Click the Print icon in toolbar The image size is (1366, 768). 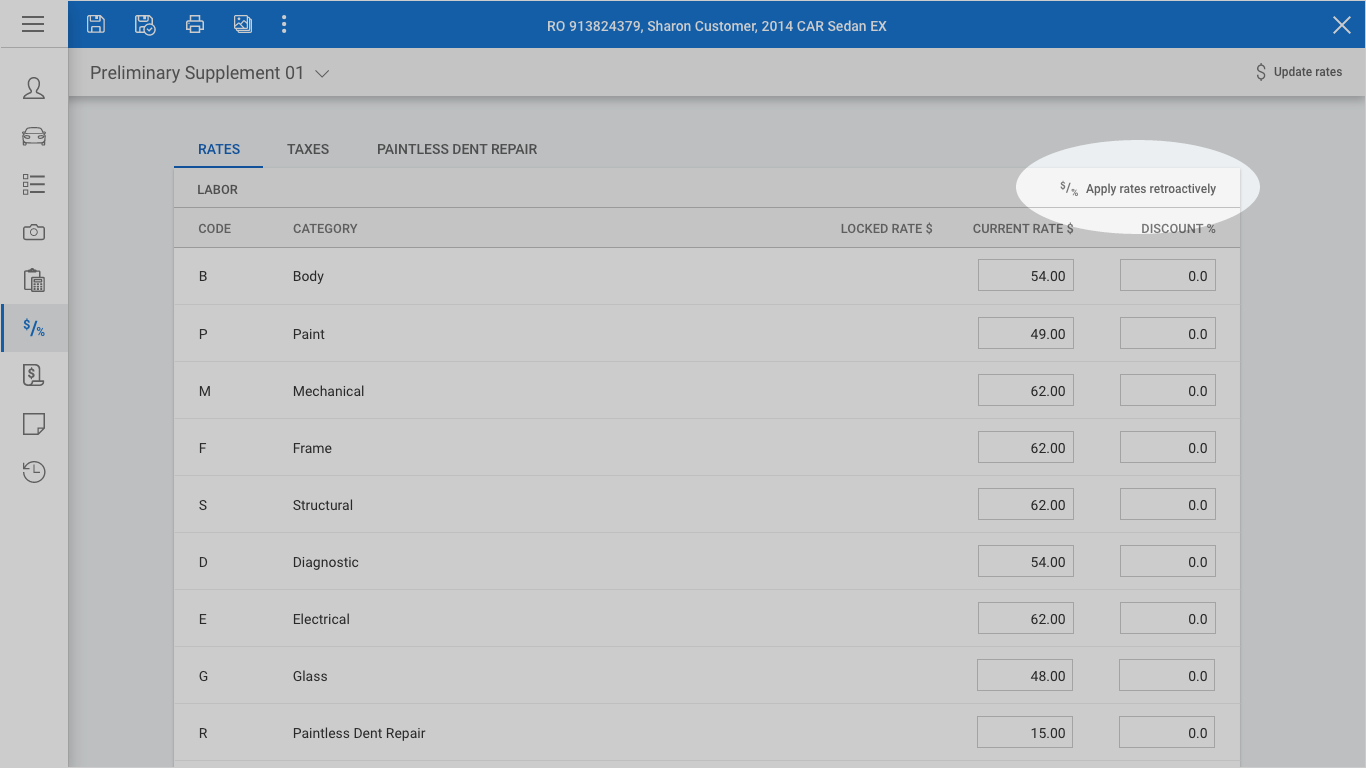pyautogui.click(x=195, y=24)
